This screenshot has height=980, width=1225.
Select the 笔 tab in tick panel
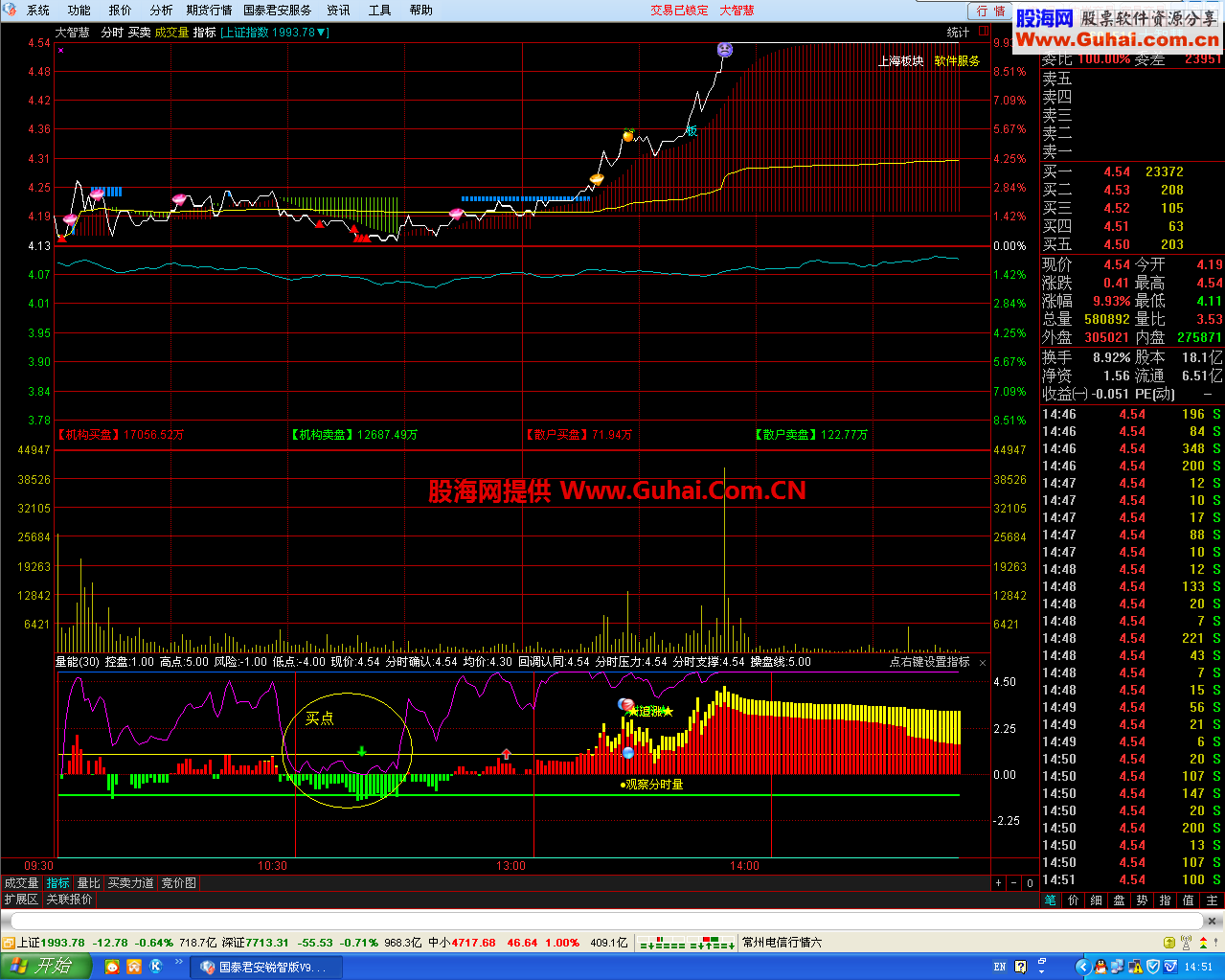point(1051,900)
